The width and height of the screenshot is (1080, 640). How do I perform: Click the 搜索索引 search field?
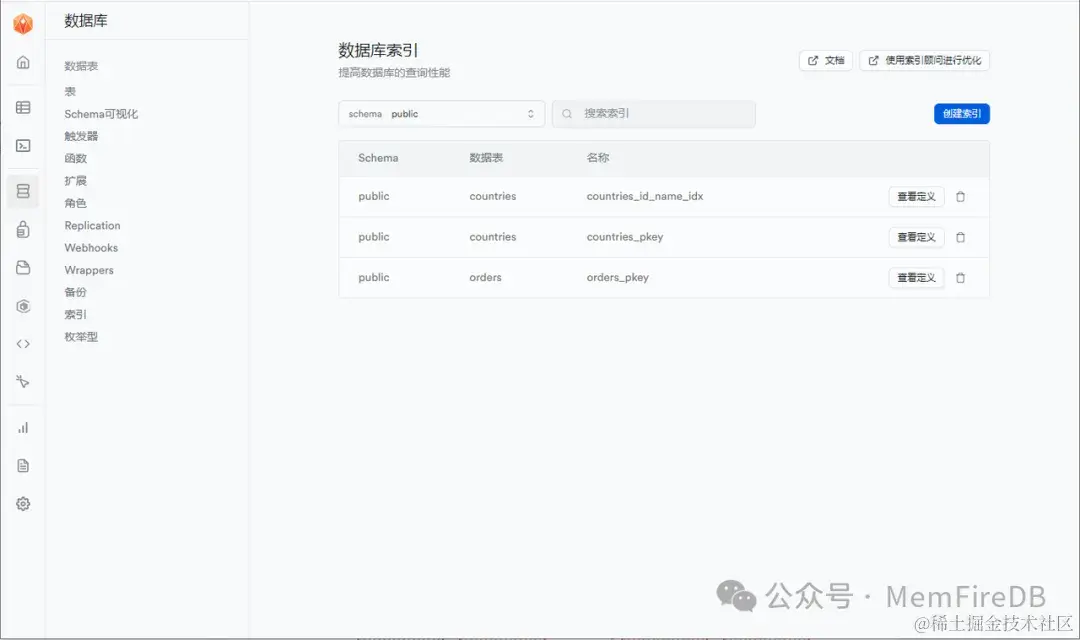(x=654, y=114)
